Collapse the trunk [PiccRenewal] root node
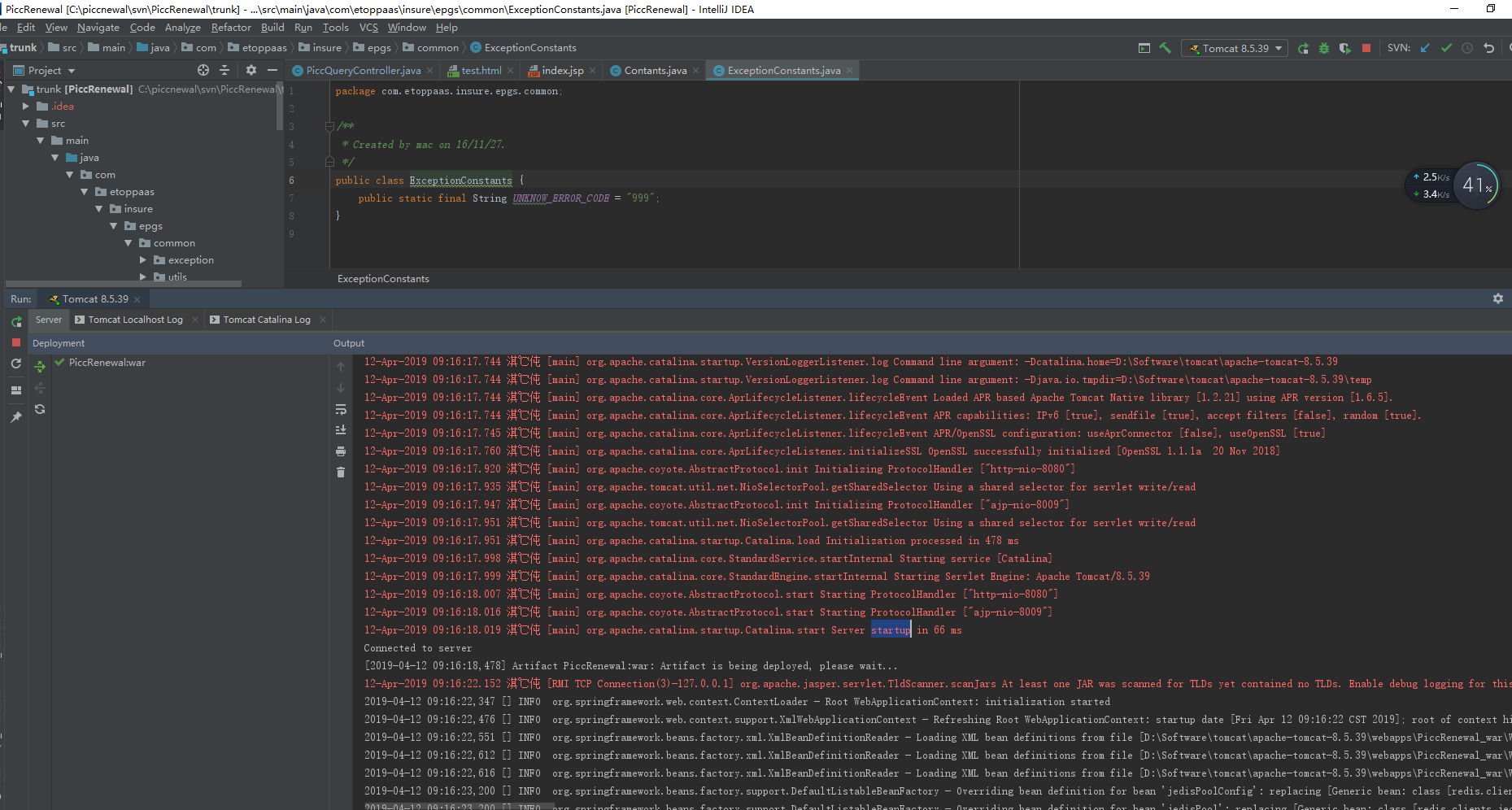1512x810 pixels. [11, 89]
